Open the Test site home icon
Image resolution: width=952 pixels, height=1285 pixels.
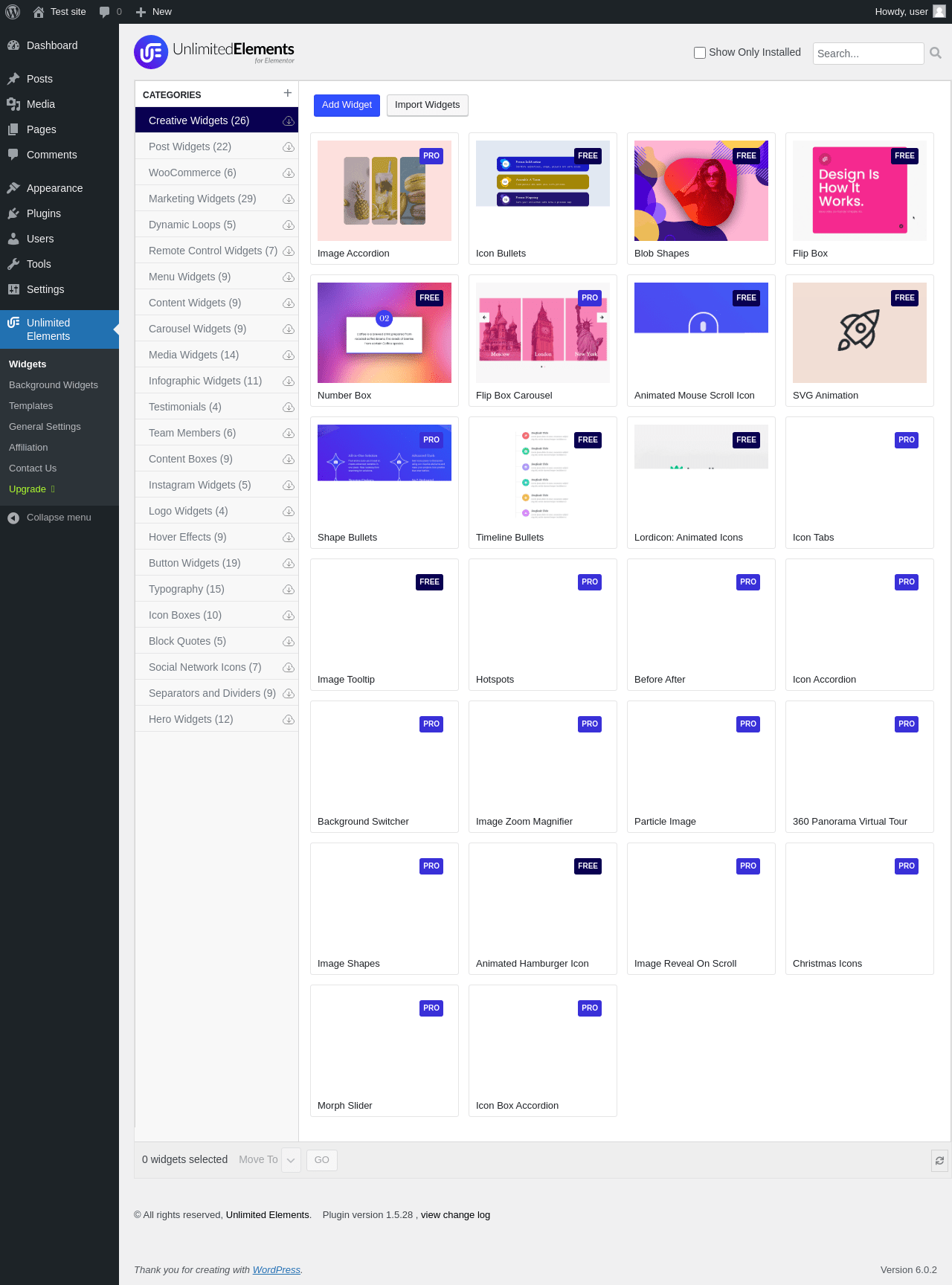coord(39,12)
